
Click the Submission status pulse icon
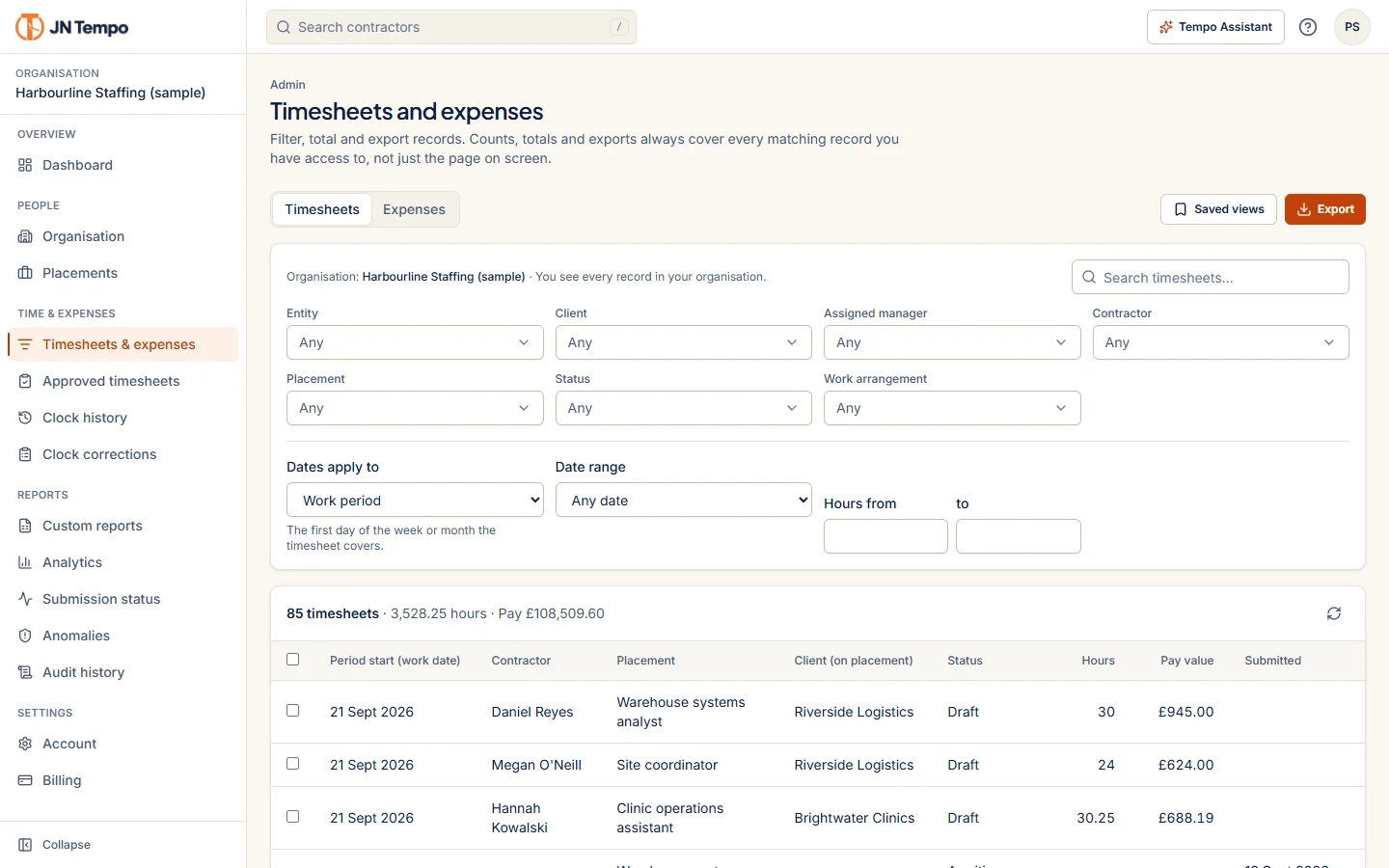pyautogui.click(x=25, y=599)
